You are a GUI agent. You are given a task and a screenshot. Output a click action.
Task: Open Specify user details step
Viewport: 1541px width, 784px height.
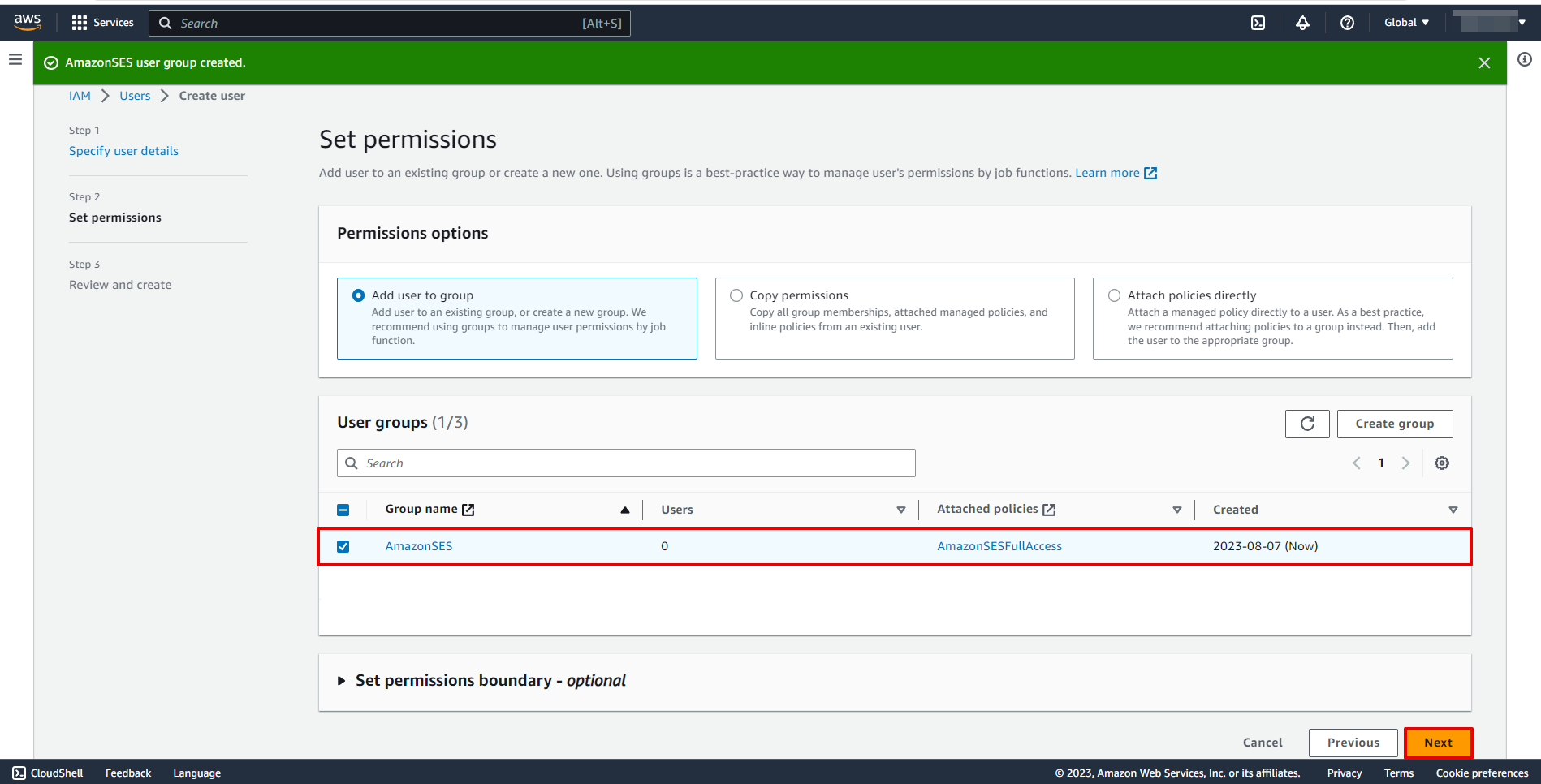[123, 151]
